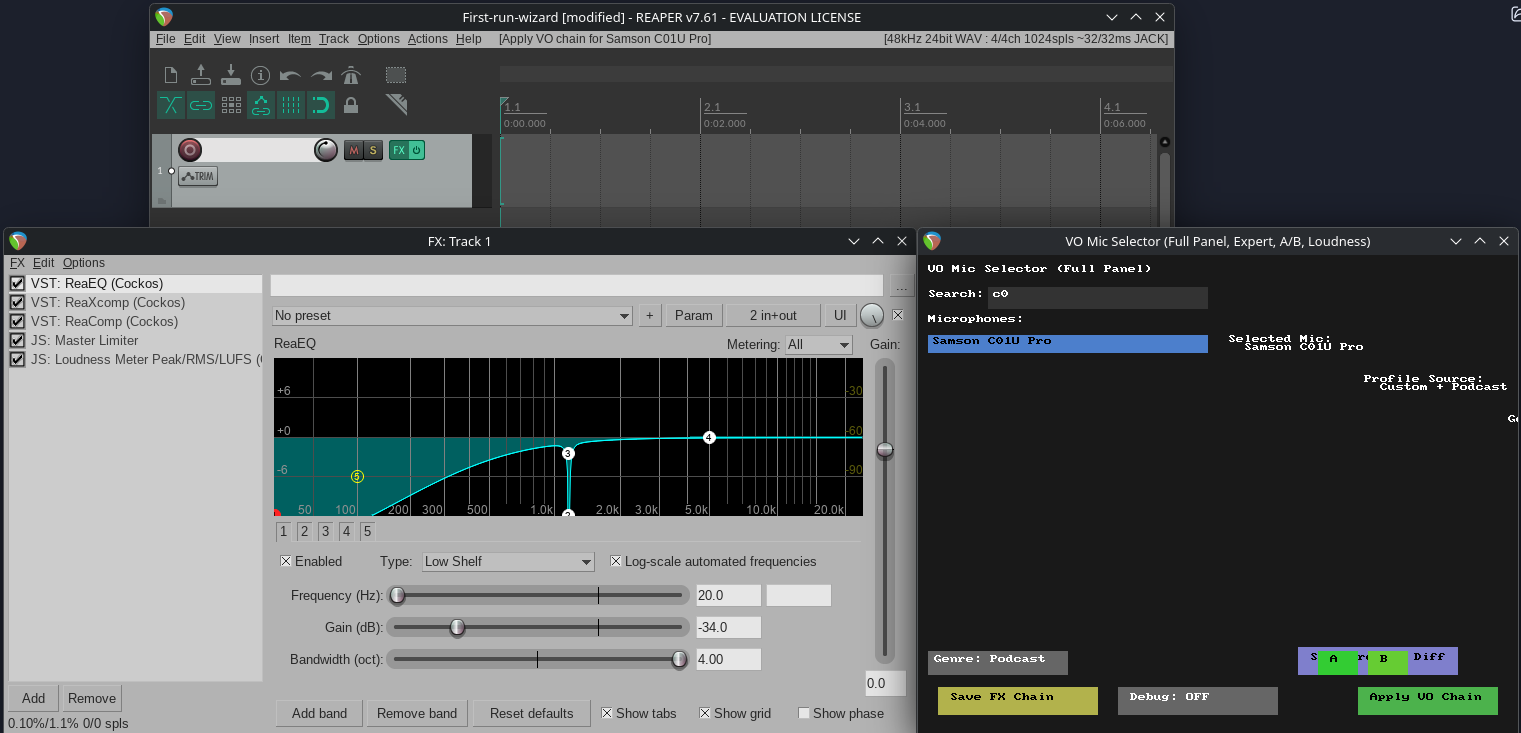
Task: Open the Options menu in FX window
Action: tap(84, 263)
